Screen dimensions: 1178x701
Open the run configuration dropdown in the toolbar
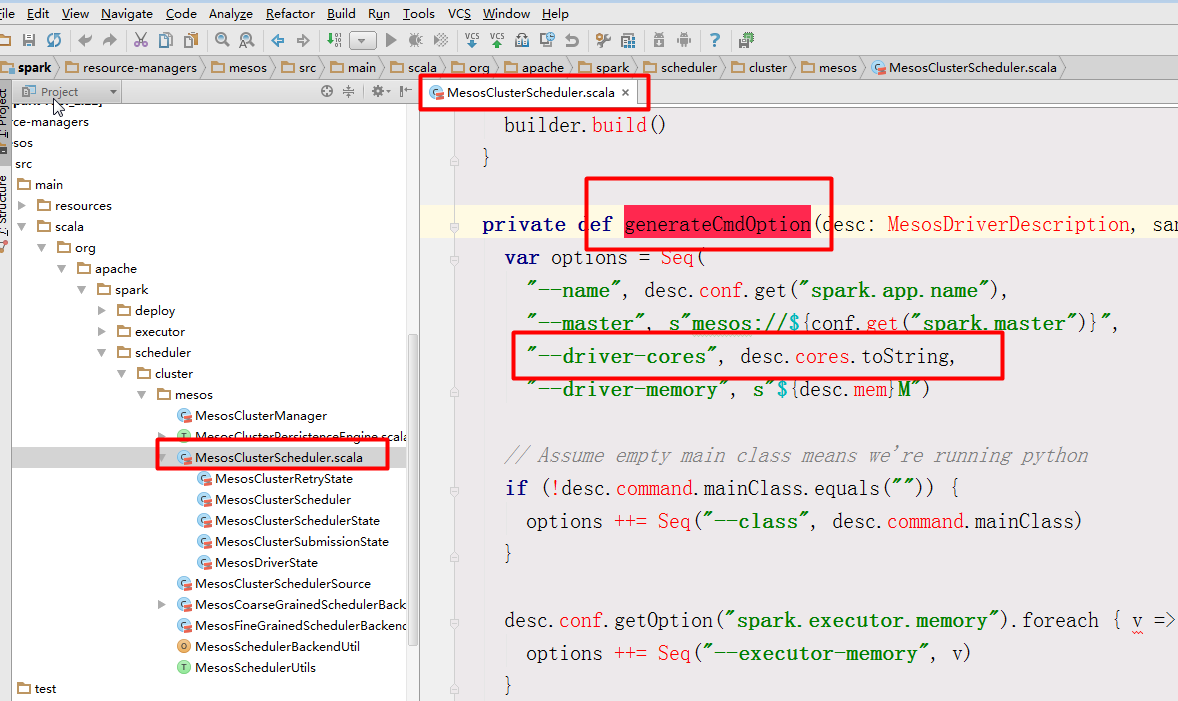pos(362,41)
